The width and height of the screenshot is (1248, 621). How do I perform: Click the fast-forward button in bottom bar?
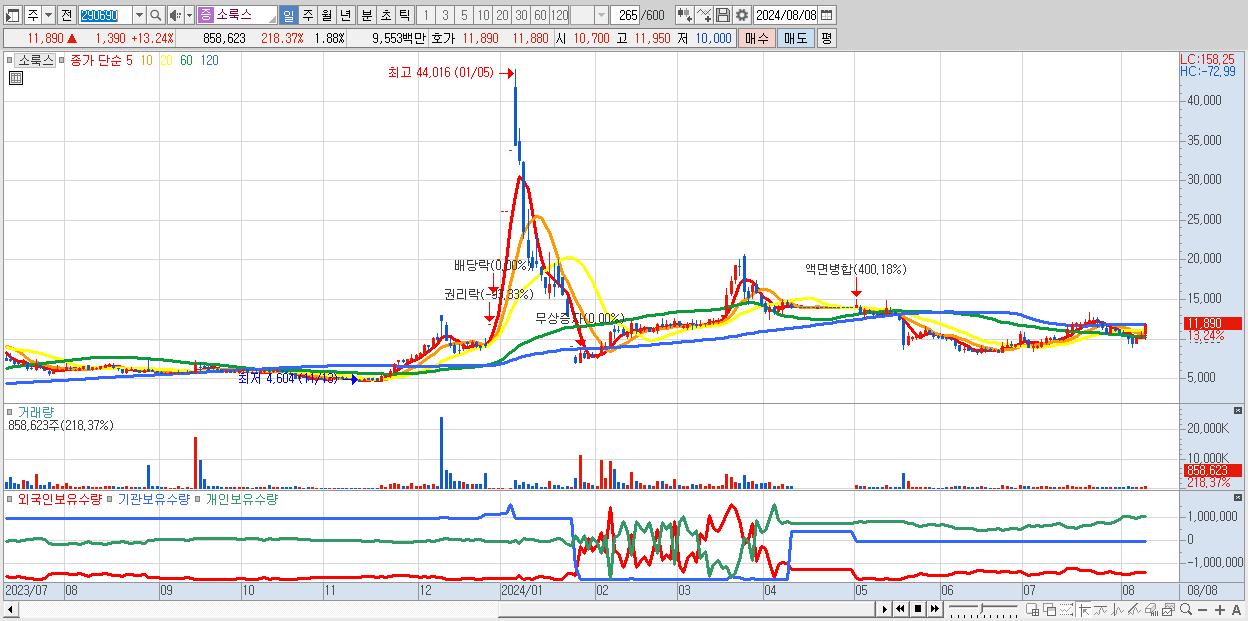(935, 609)
